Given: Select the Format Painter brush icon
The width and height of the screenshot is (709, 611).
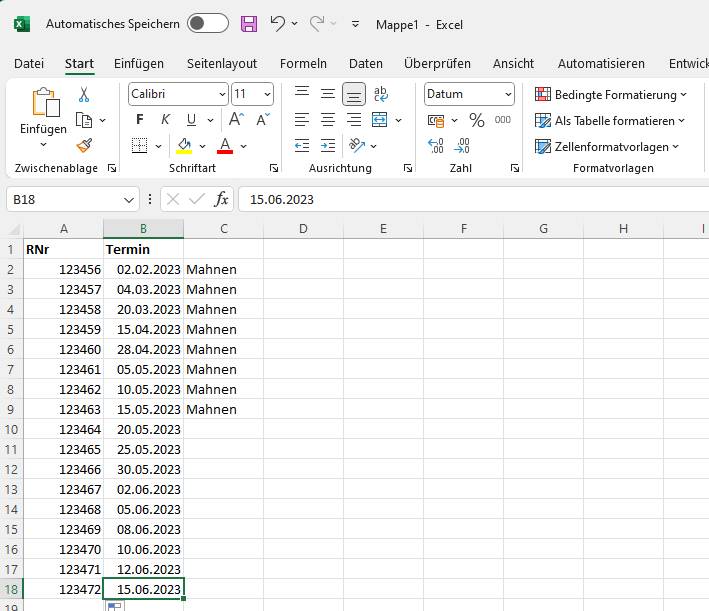Looking at the screenshot, I should (84, 146).
